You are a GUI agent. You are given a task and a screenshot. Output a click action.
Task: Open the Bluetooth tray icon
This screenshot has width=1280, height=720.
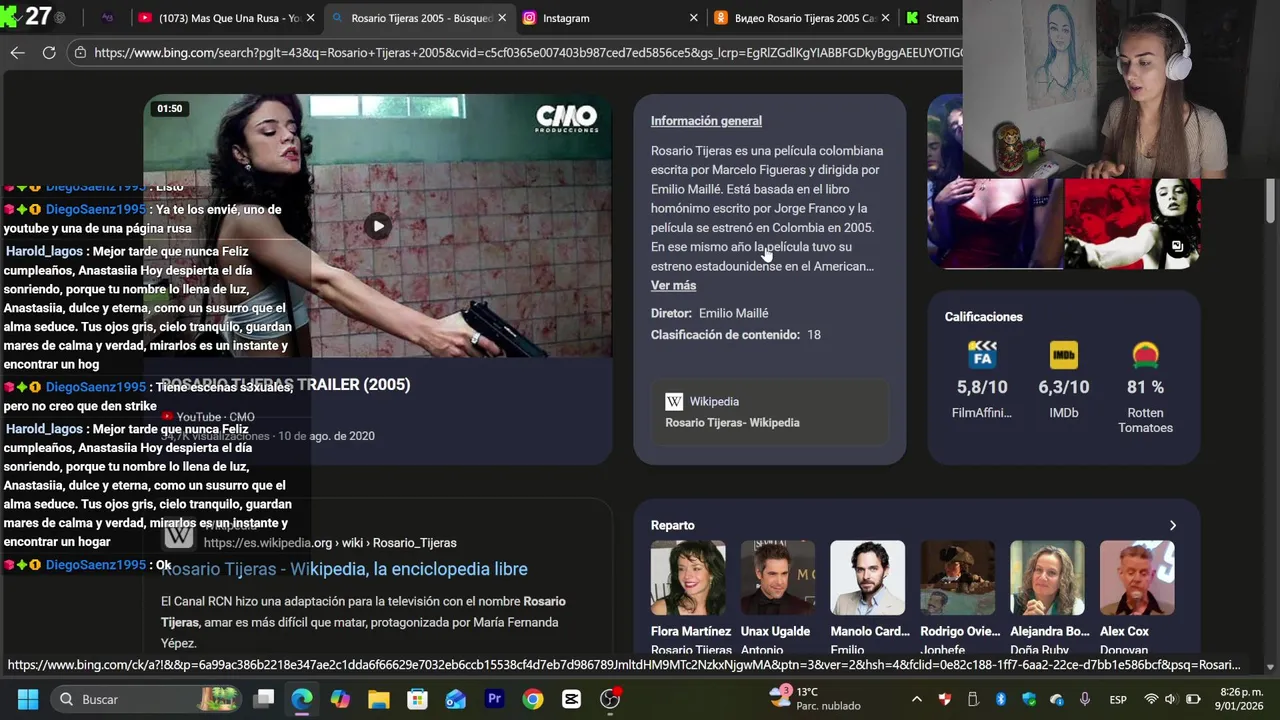(x=1001, y=699)
